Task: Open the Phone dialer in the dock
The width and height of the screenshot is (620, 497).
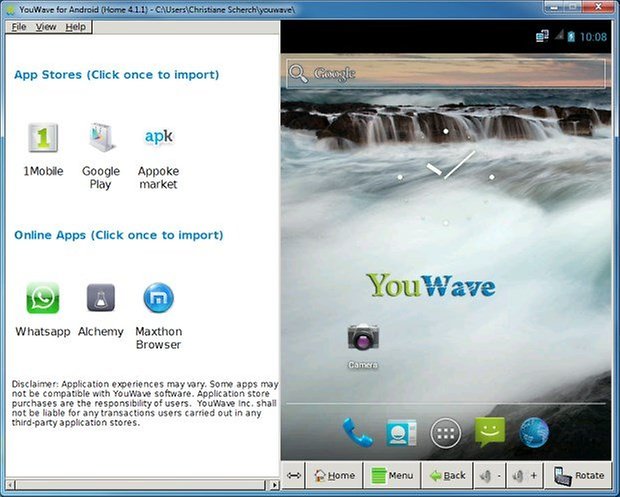Action: coord(357,433)
